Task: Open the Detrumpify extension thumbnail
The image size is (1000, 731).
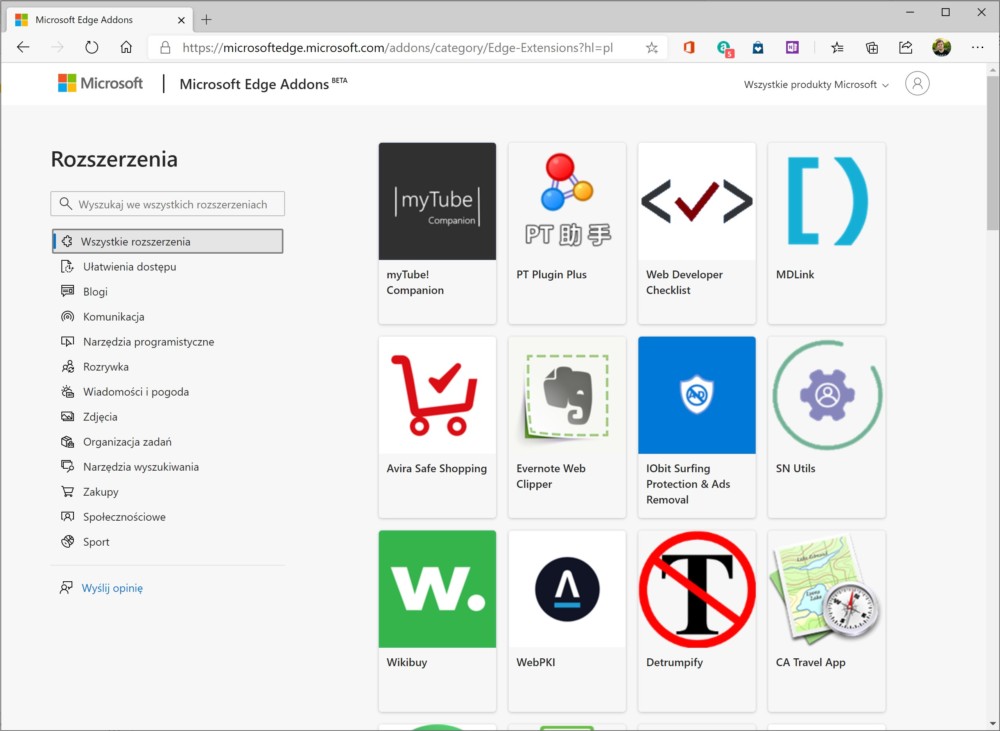Action: click(697, 589)
